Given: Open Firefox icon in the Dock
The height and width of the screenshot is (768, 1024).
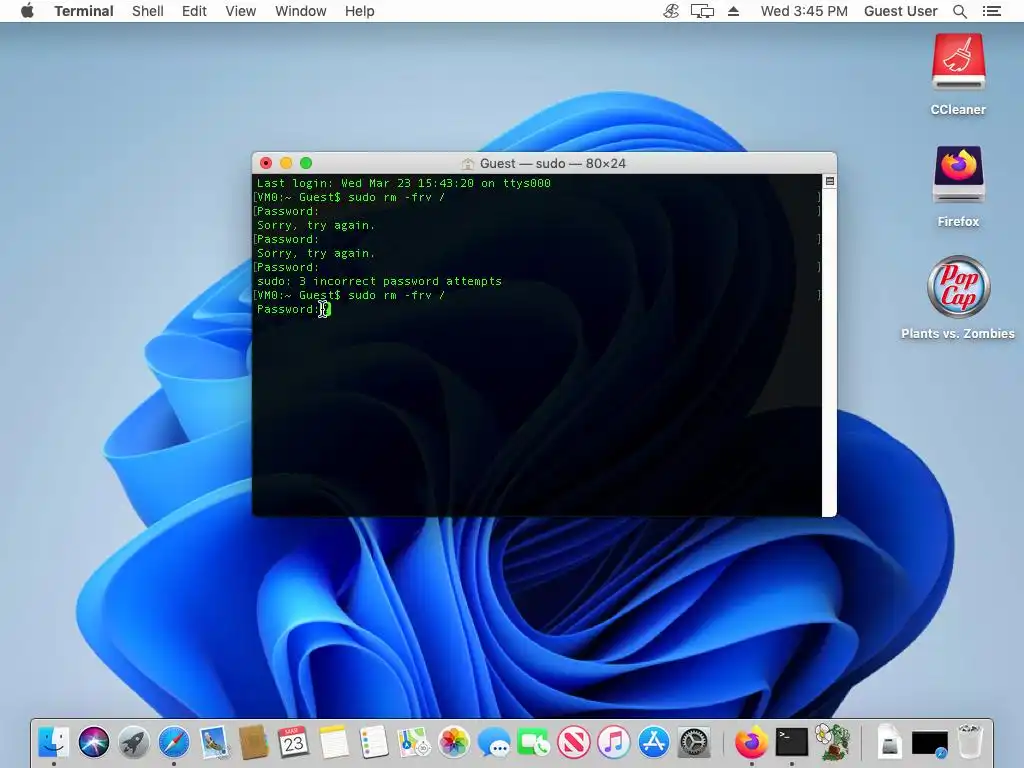Looking at the screenshot, I should click(x=751, y=743).
